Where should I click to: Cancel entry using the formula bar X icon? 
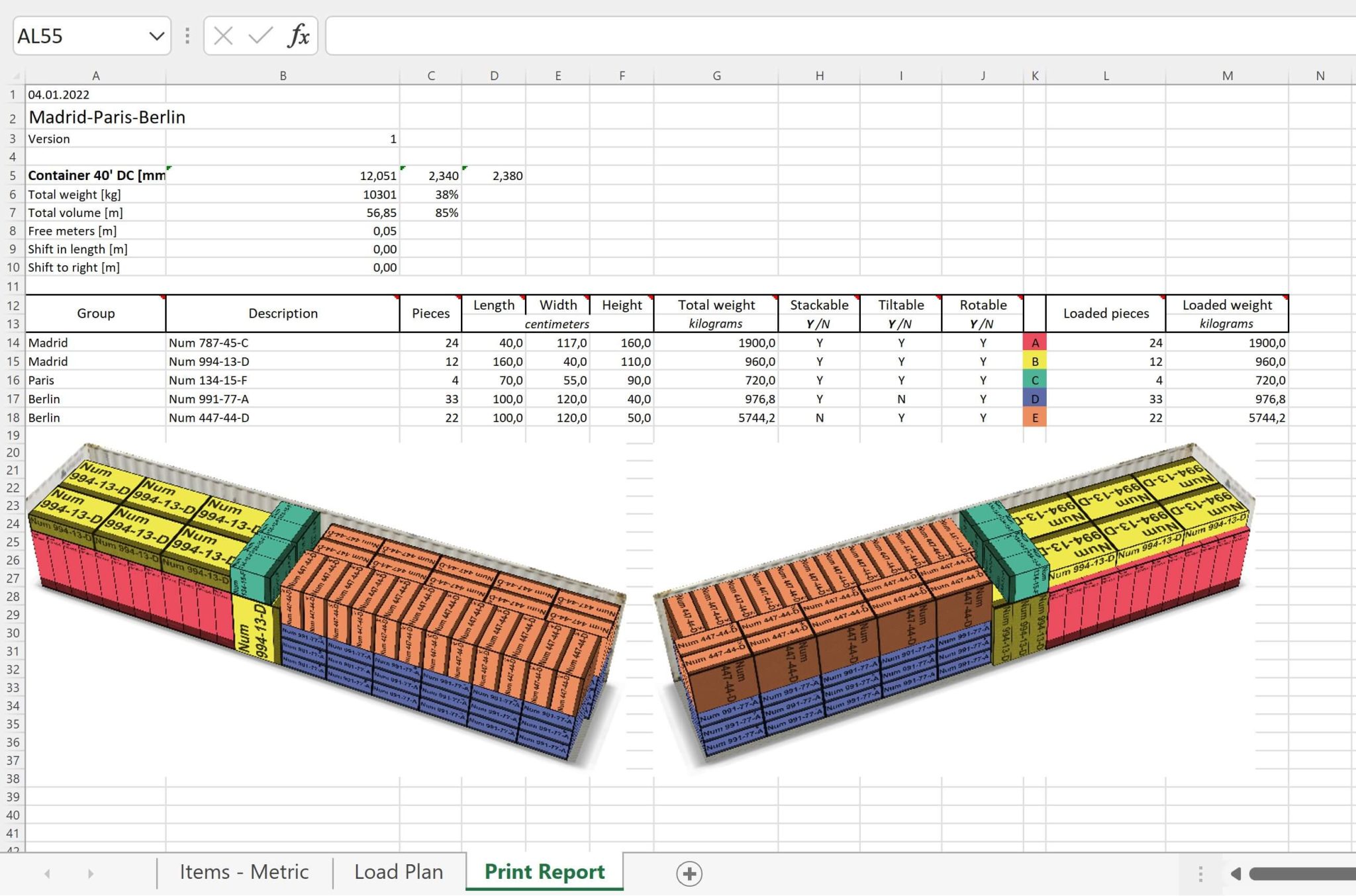pyautogui.click(x=223, y=36)
